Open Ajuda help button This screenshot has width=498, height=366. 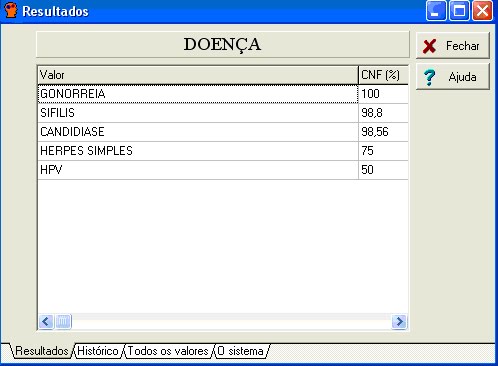tap(453, 77)
